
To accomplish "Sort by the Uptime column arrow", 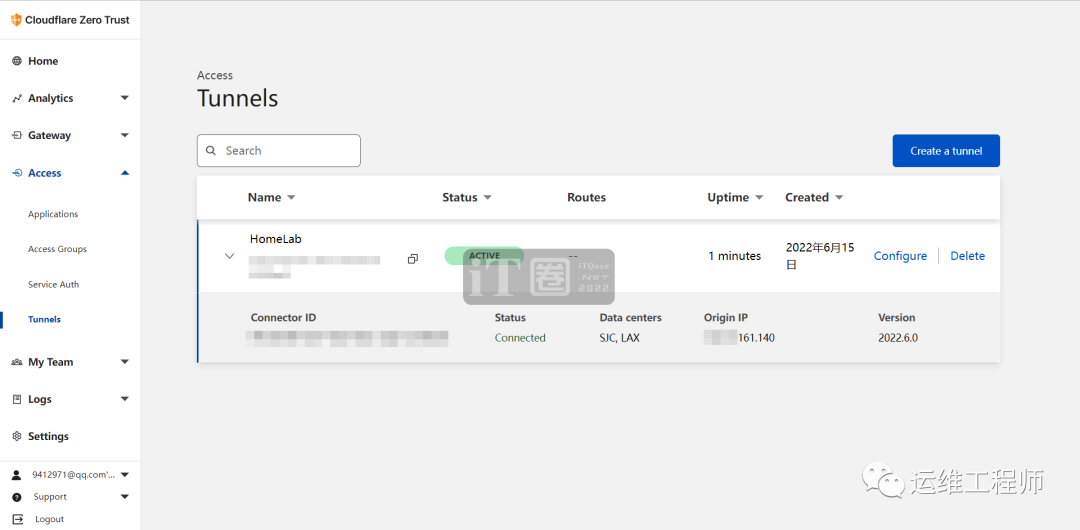I will [x=759, y=198].
